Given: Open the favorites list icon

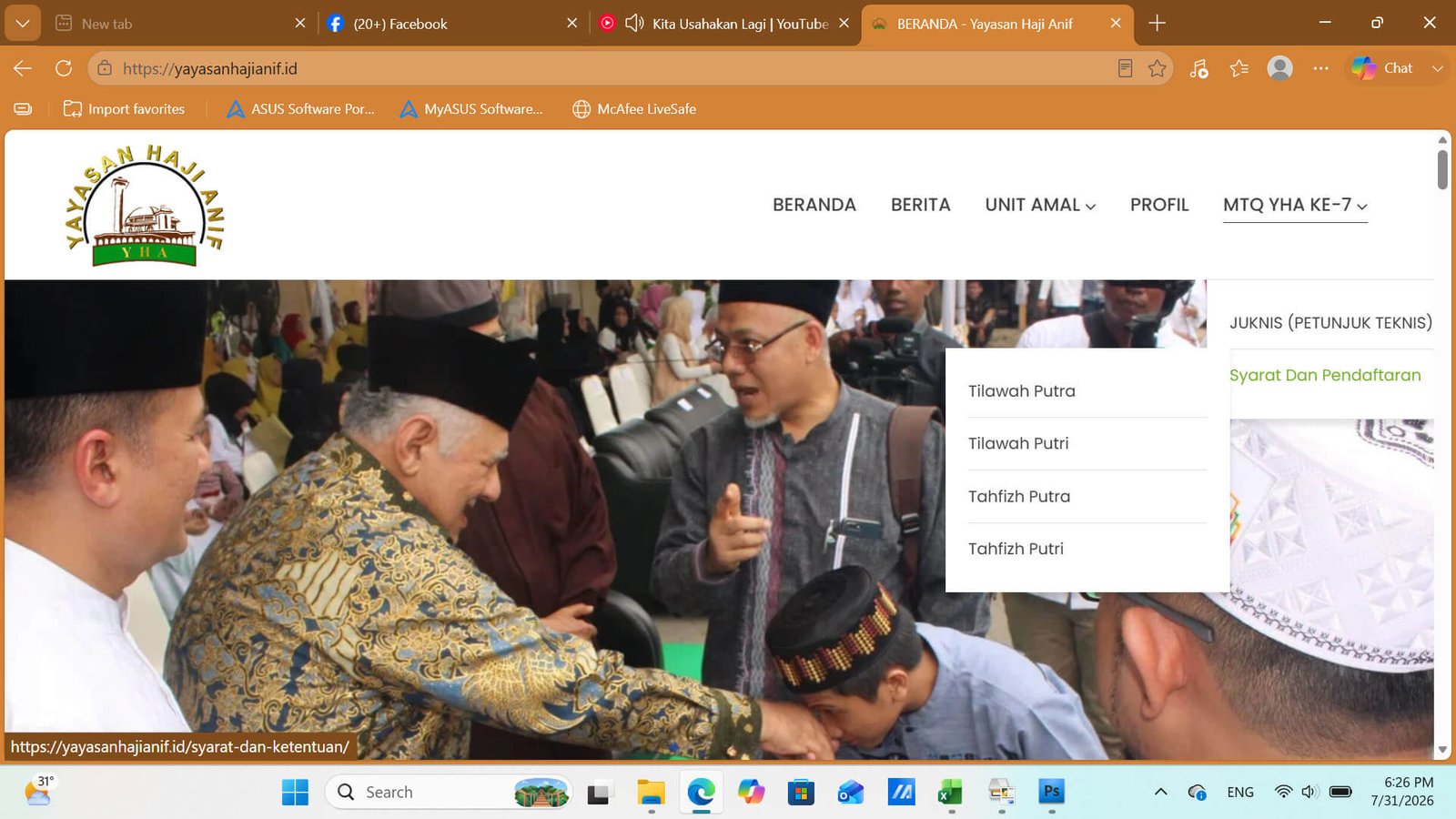Looking at the screenshot, I should (1239, 68).
